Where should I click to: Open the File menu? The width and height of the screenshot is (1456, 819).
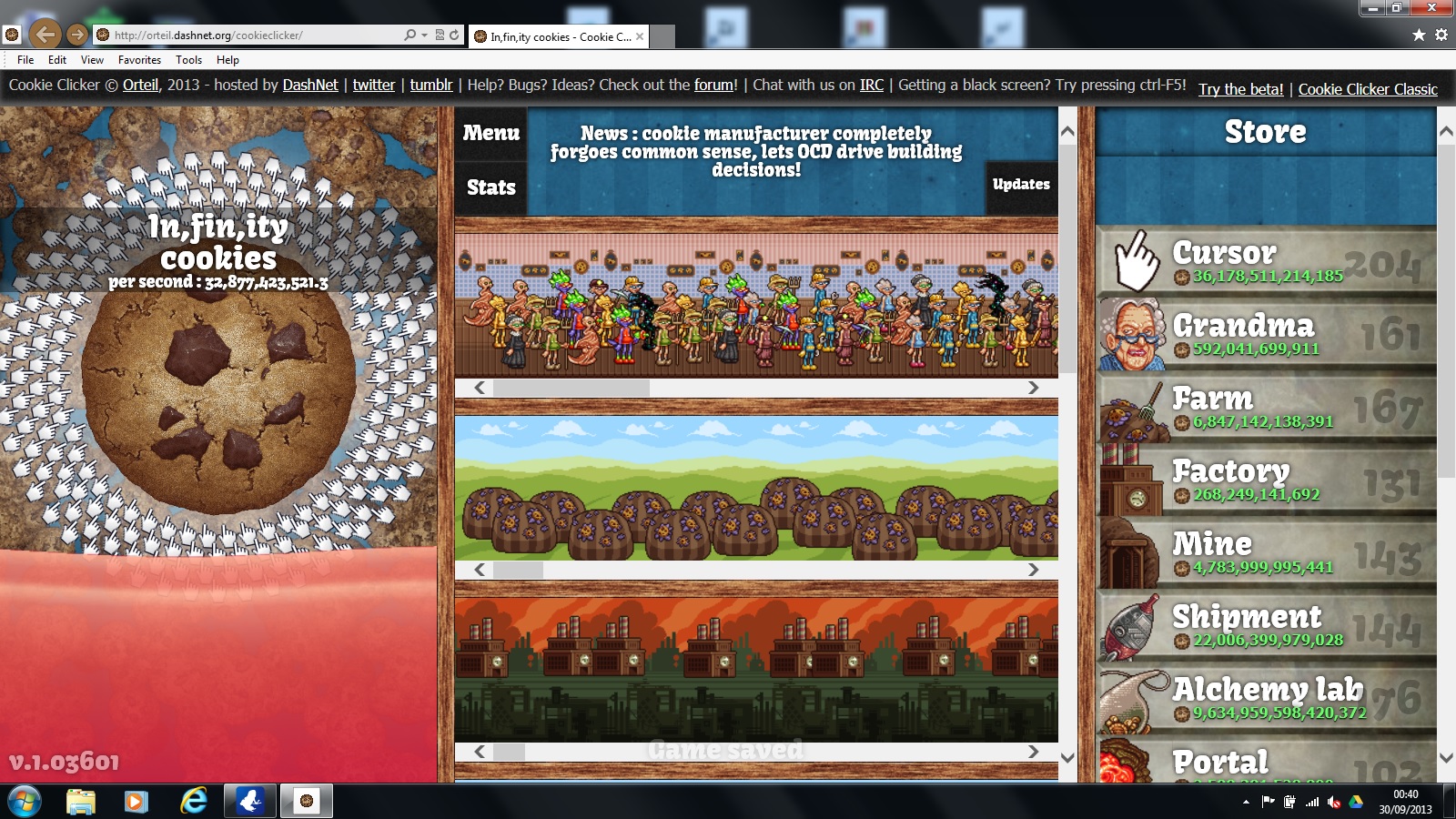click(x=25, y=60)
